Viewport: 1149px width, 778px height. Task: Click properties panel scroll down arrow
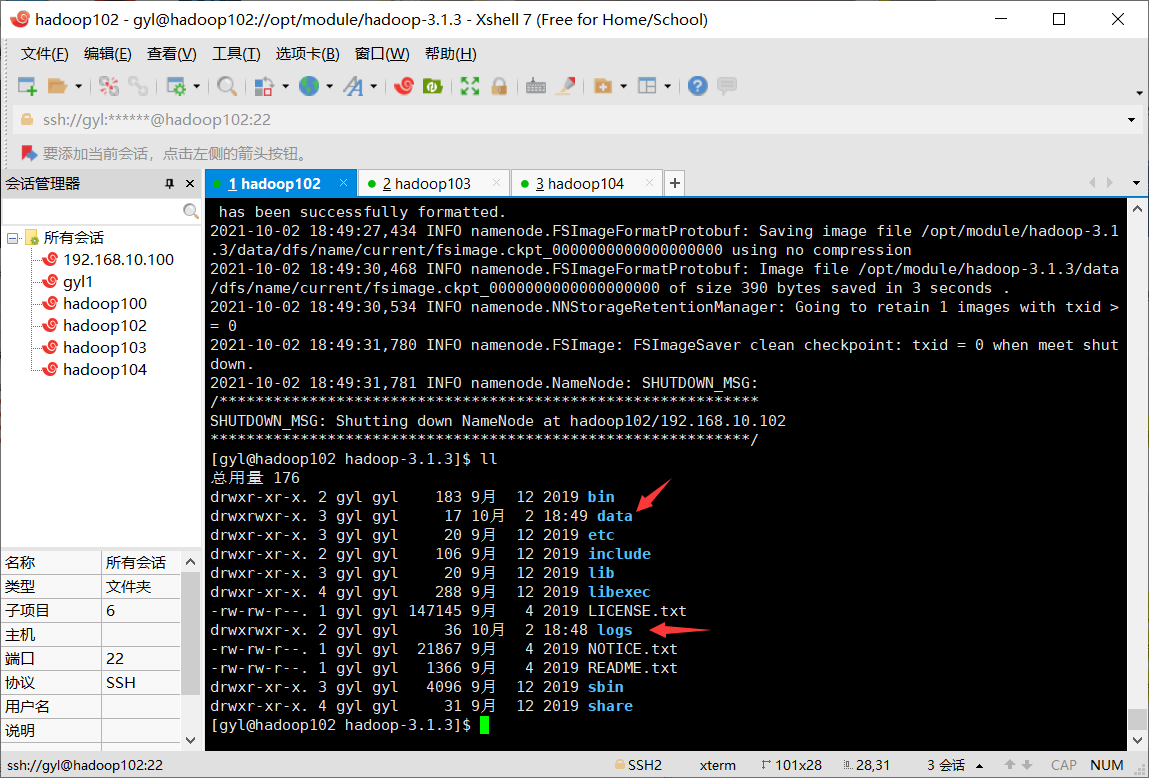coord(191,740)
